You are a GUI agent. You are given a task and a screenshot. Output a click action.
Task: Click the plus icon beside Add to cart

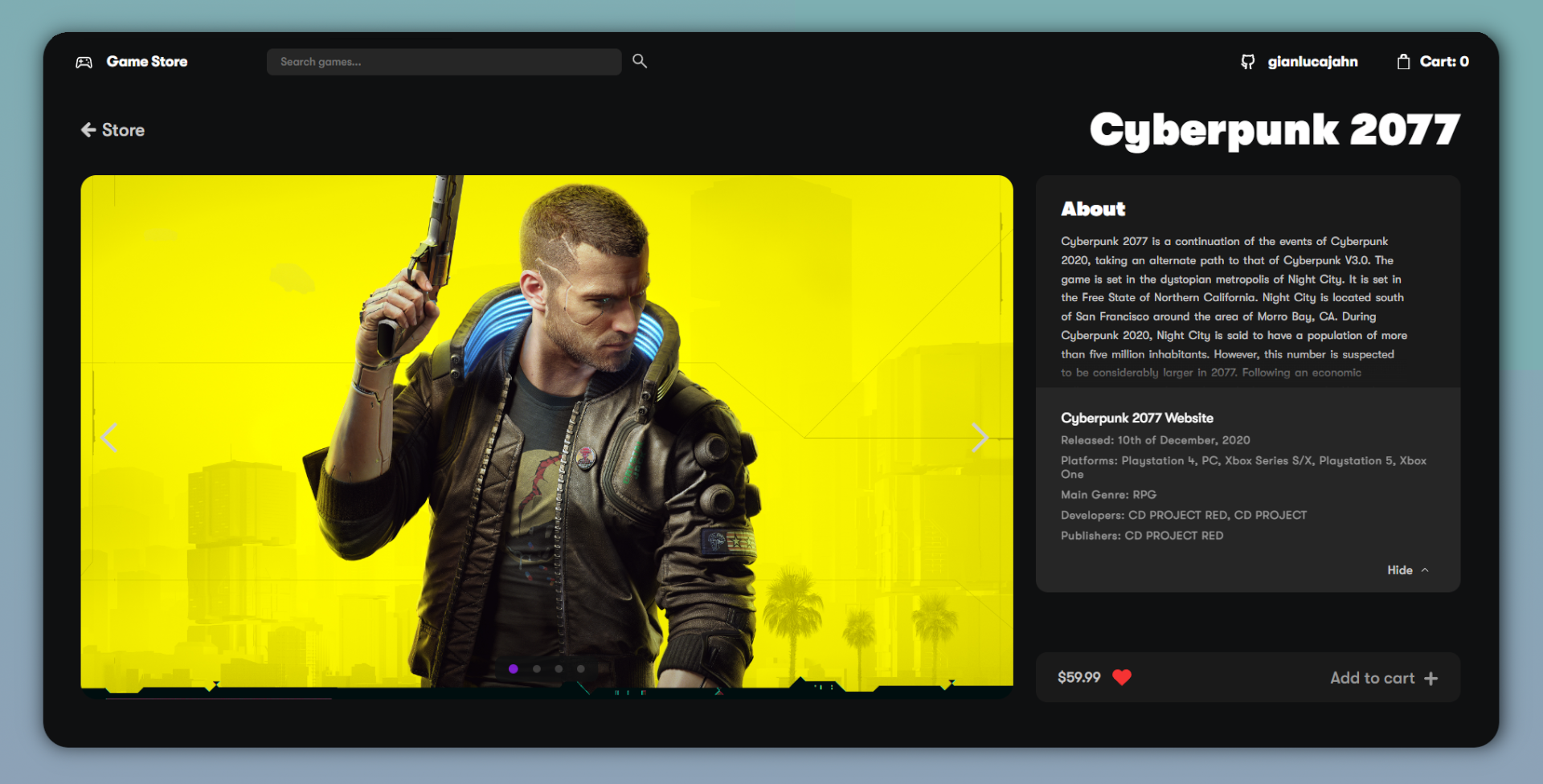[x=1430, y=679]
